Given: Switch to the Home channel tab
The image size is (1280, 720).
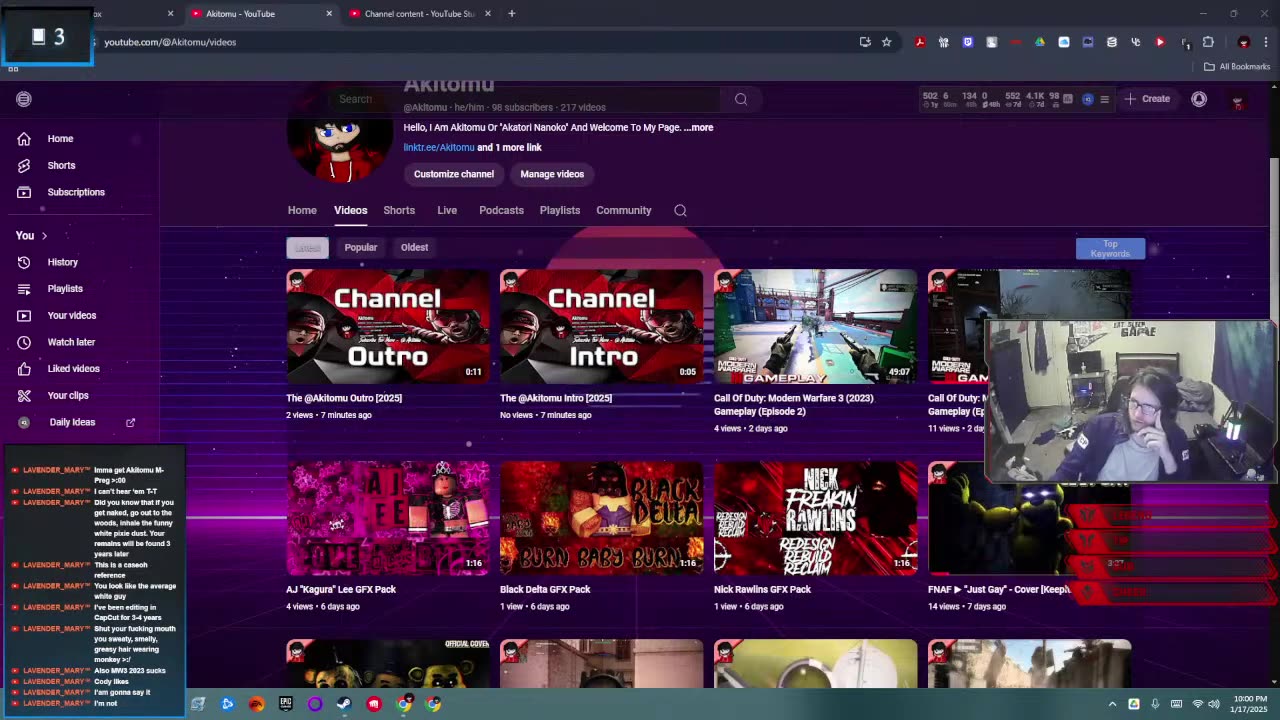Looking at the screenshot, I should coord(302,210).
